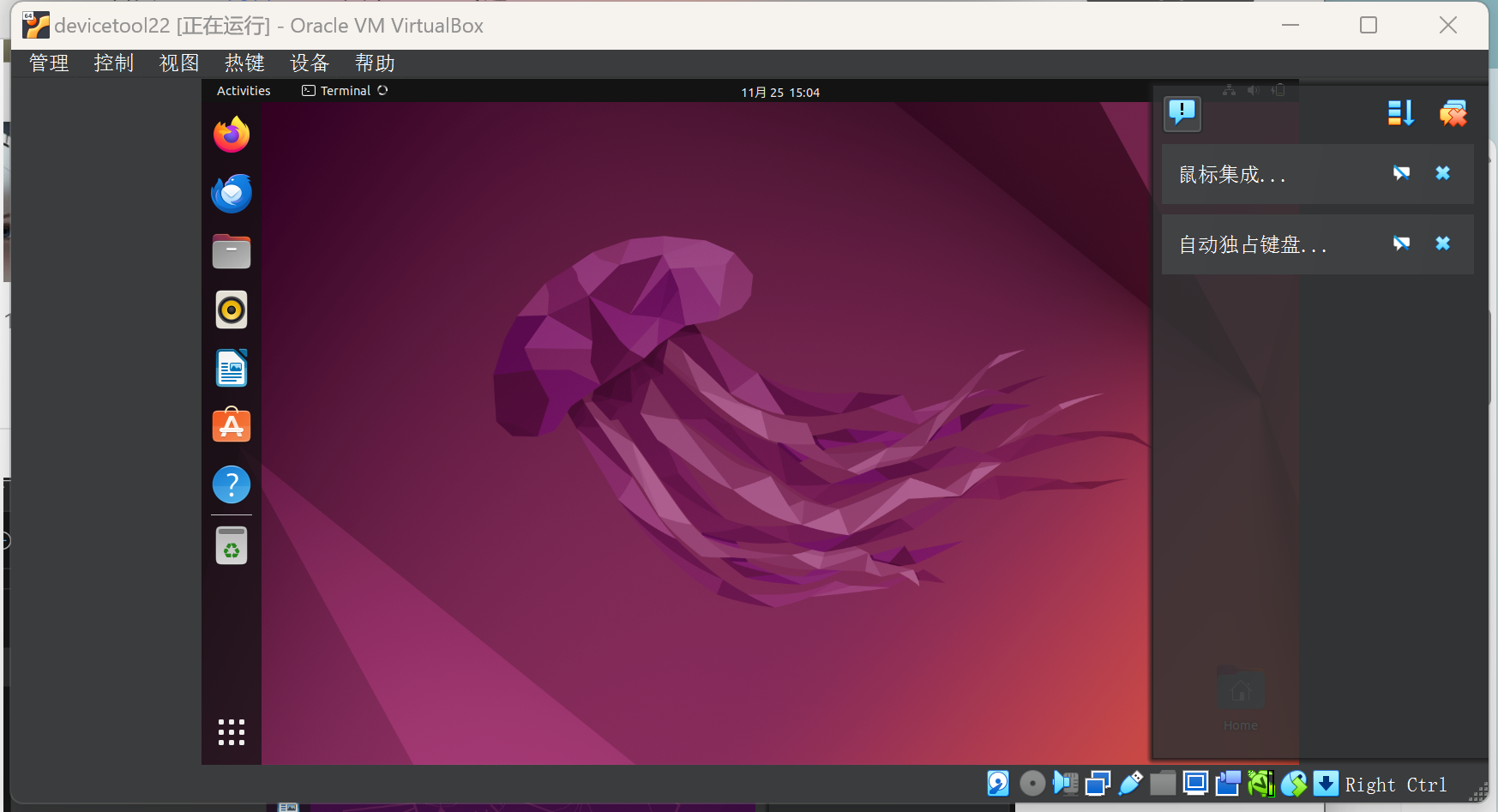Open LibreOffice Writer from the dock
1498x812 pixels.
tap(232, 368)
